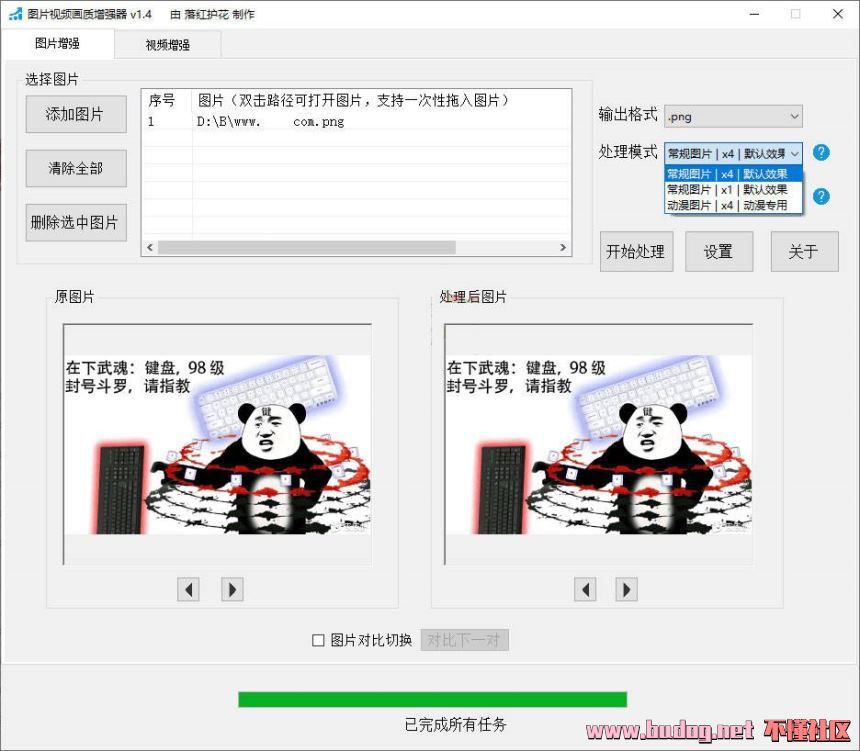Show previous original image with left arrow

point(188,590)
